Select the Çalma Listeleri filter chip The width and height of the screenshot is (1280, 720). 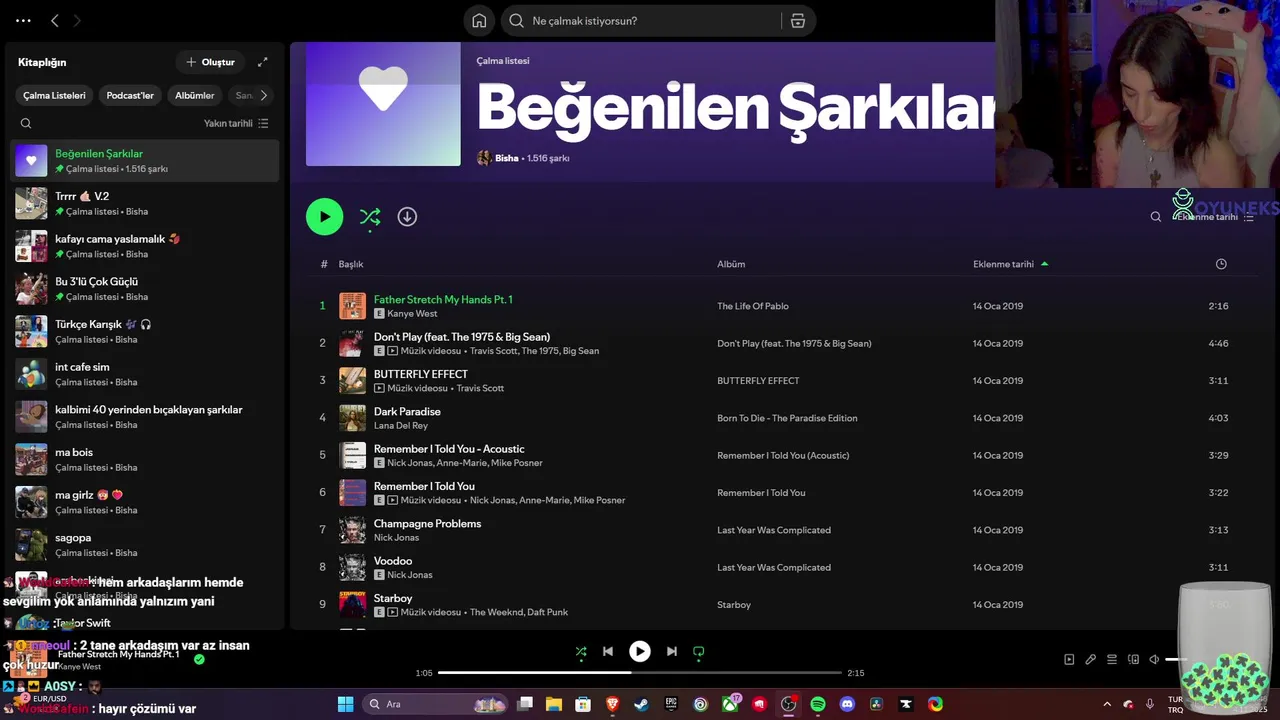point(54,96)
